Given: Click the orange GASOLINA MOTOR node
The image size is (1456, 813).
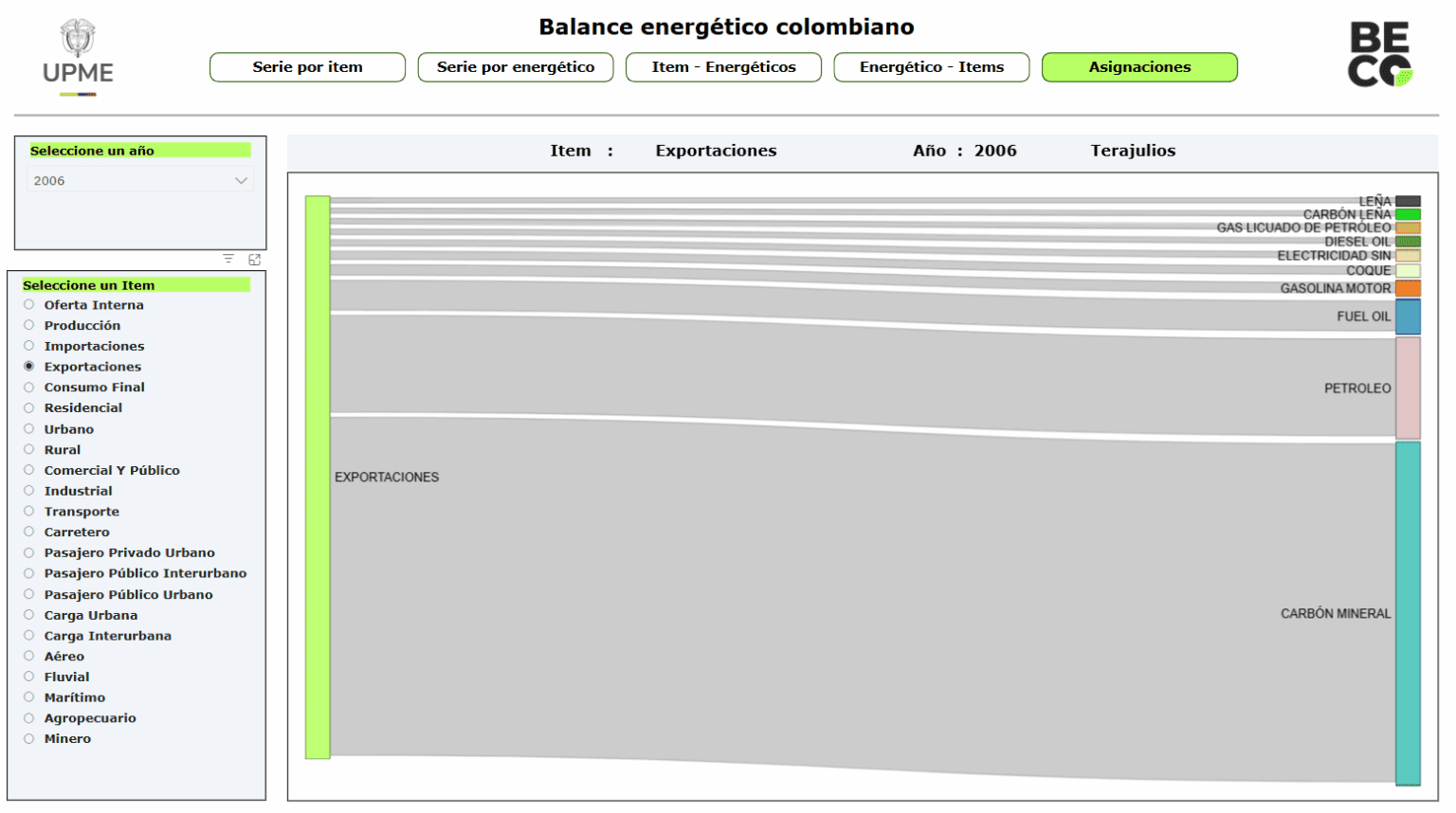Looking at the screenshot, I should click(1408, 288).
